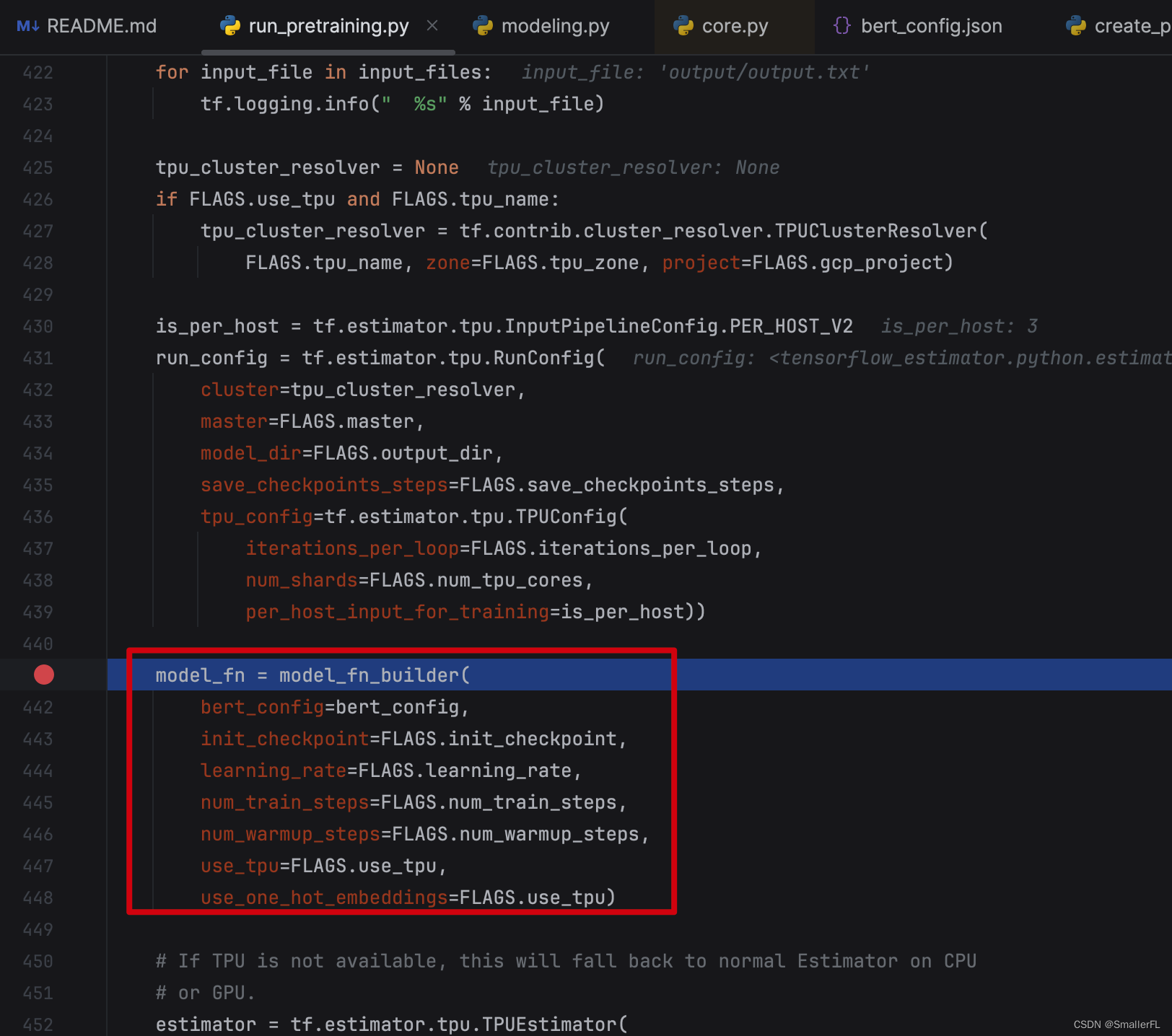
Task: Click save_checkpoints_steps parameter on line 435
Action: point(325,486)
